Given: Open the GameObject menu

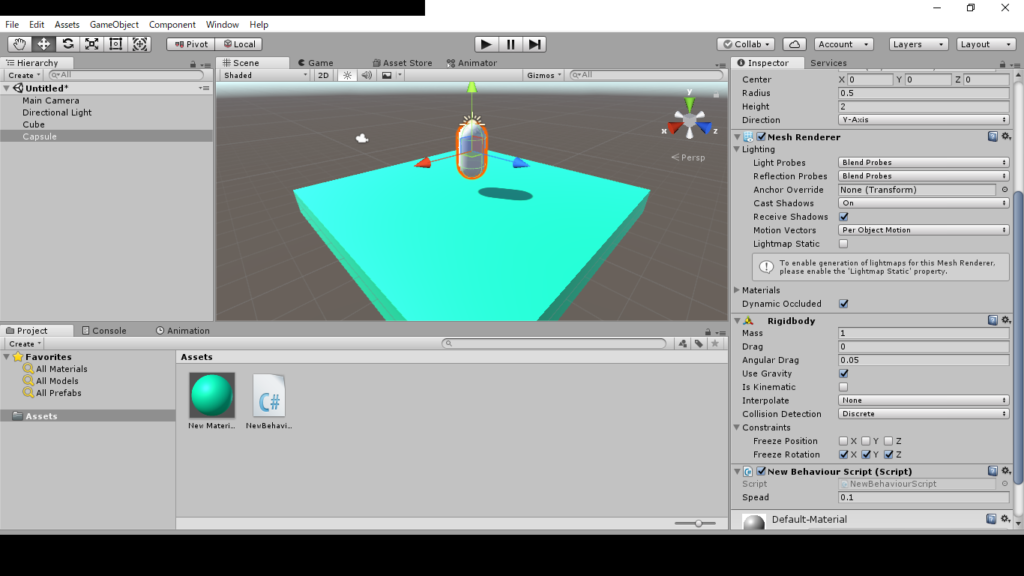Looking at the screenshot, I should pyautogui.click(x=114, y=24).
